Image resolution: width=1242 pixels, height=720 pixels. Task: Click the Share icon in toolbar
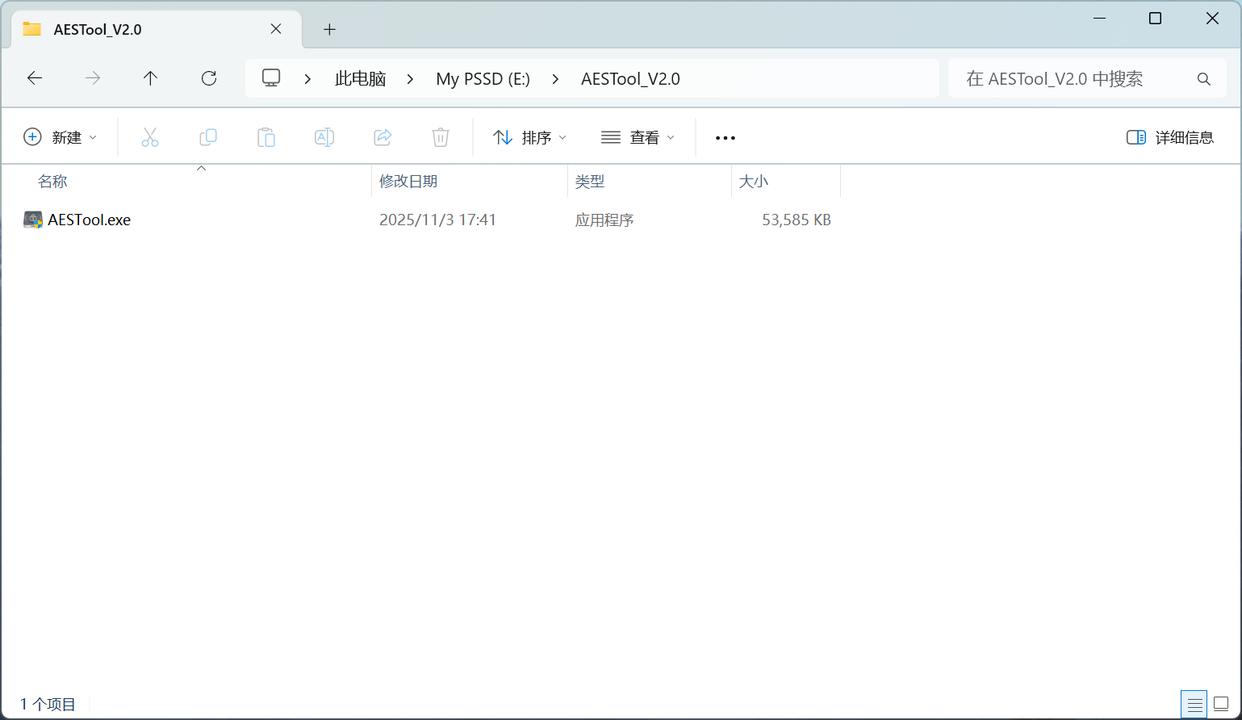point(382,137)
